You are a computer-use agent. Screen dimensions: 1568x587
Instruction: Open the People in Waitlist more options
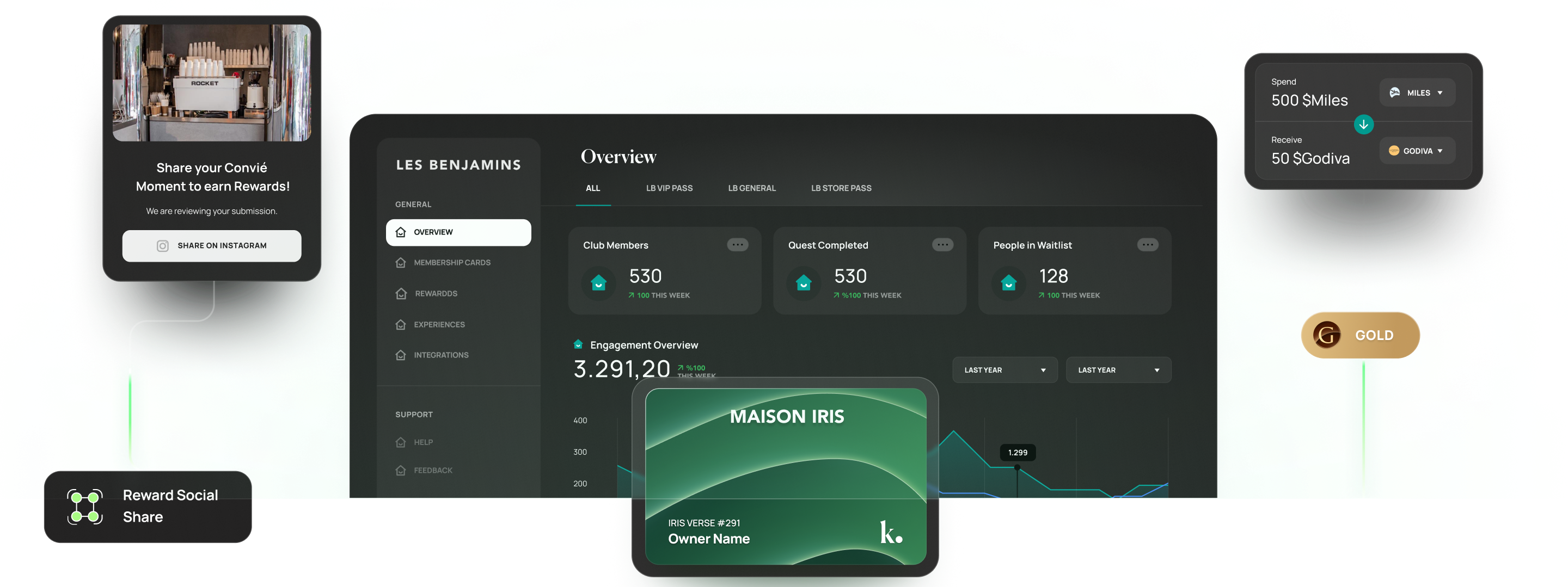point(1147,245)
